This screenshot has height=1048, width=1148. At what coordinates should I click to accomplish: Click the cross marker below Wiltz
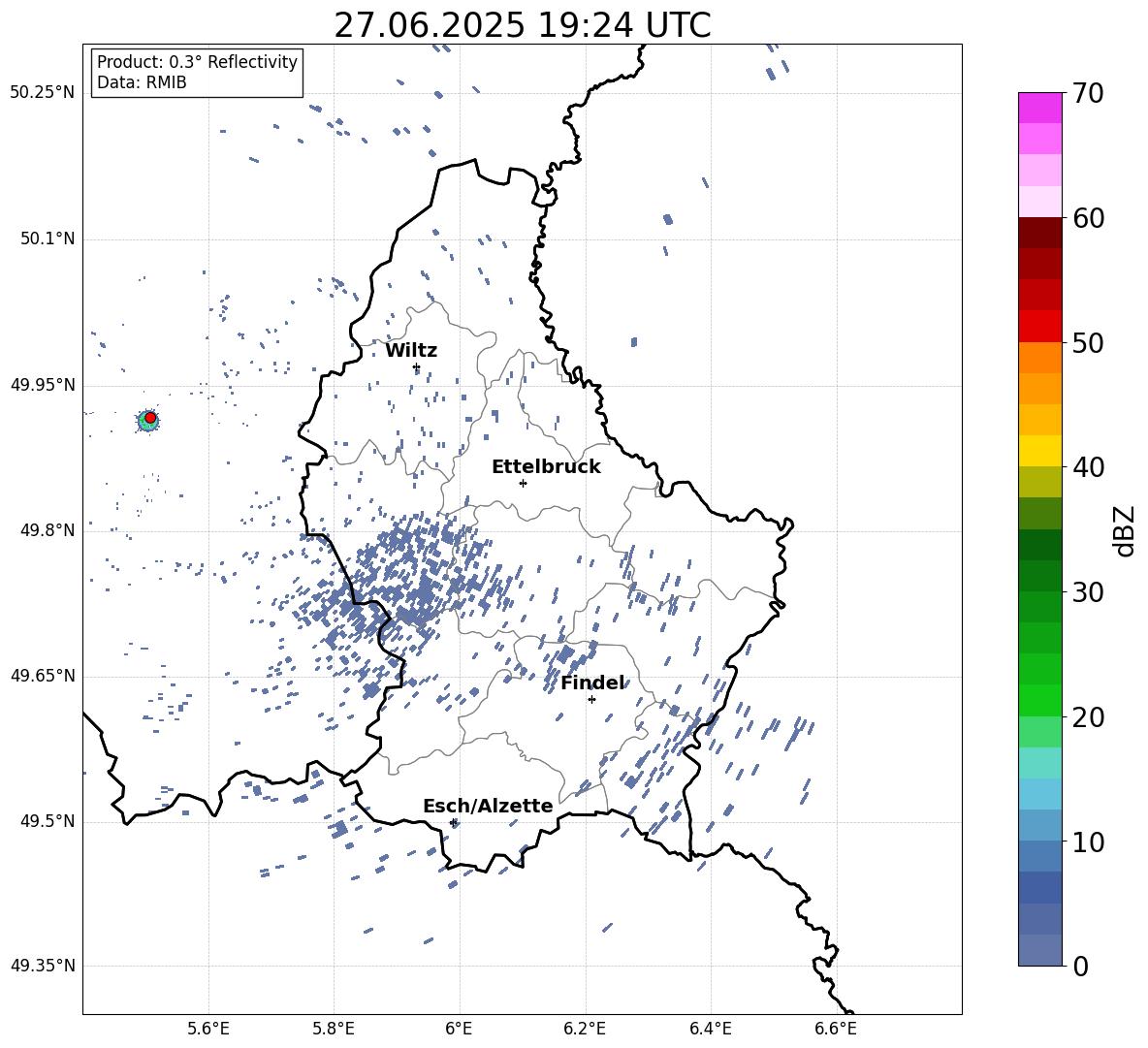click(x=417, y=367)
